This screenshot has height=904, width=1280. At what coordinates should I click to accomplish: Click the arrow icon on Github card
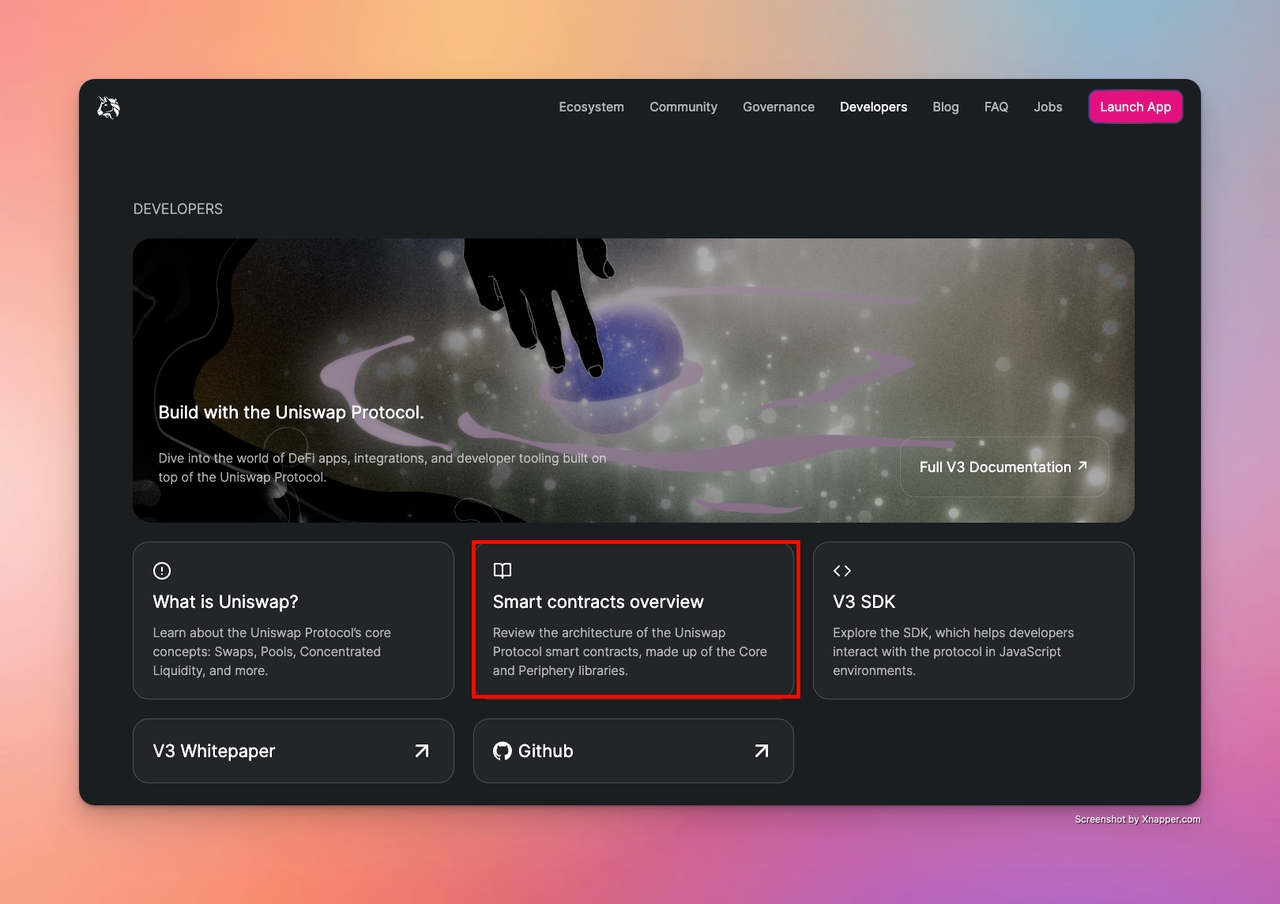[x=762, y=751]
